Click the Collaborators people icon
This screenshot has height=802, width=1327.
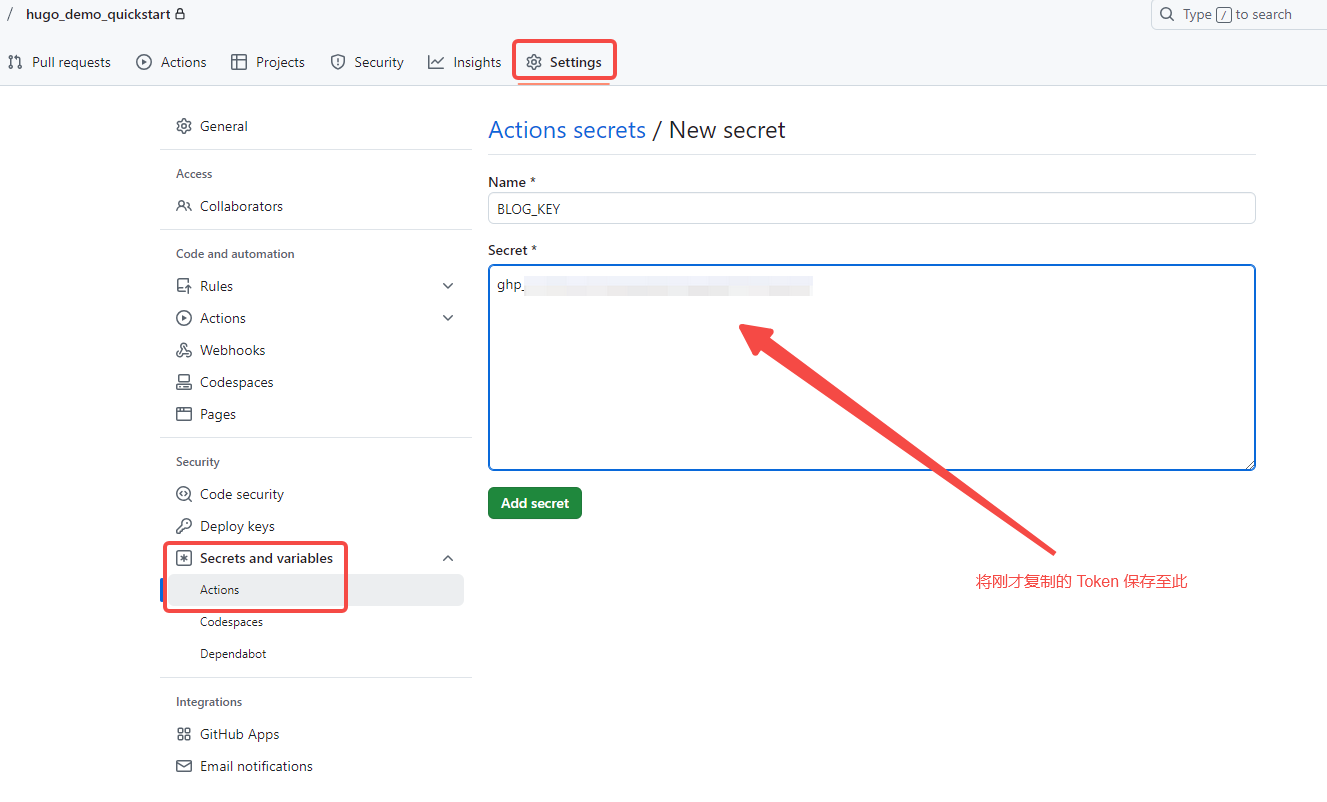pos(184,206)
